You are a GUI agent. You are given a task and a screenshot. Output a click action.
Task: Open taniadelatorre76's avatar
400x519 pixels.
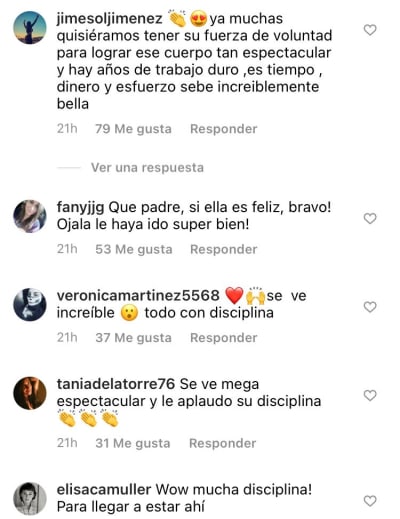[x=30, y=393]
